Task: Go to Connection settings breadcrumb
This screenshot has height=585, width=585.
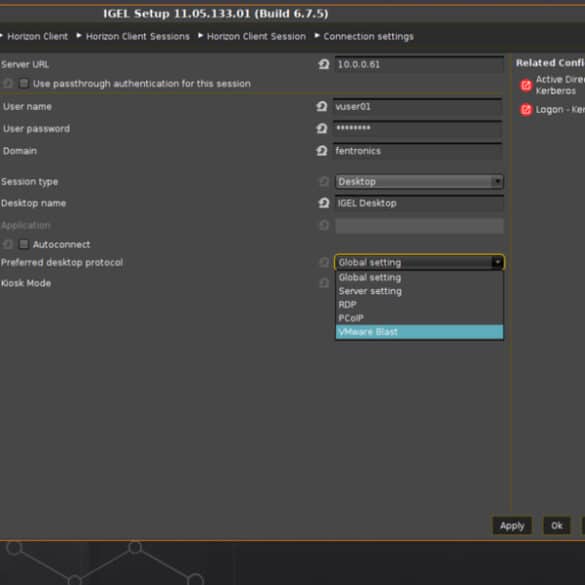Action: coord(368,36)
